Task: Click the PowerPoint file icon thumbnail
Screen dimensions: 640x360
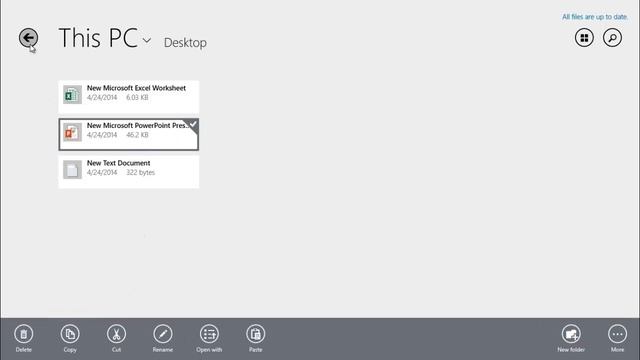Action: click(x=72, y=132)
